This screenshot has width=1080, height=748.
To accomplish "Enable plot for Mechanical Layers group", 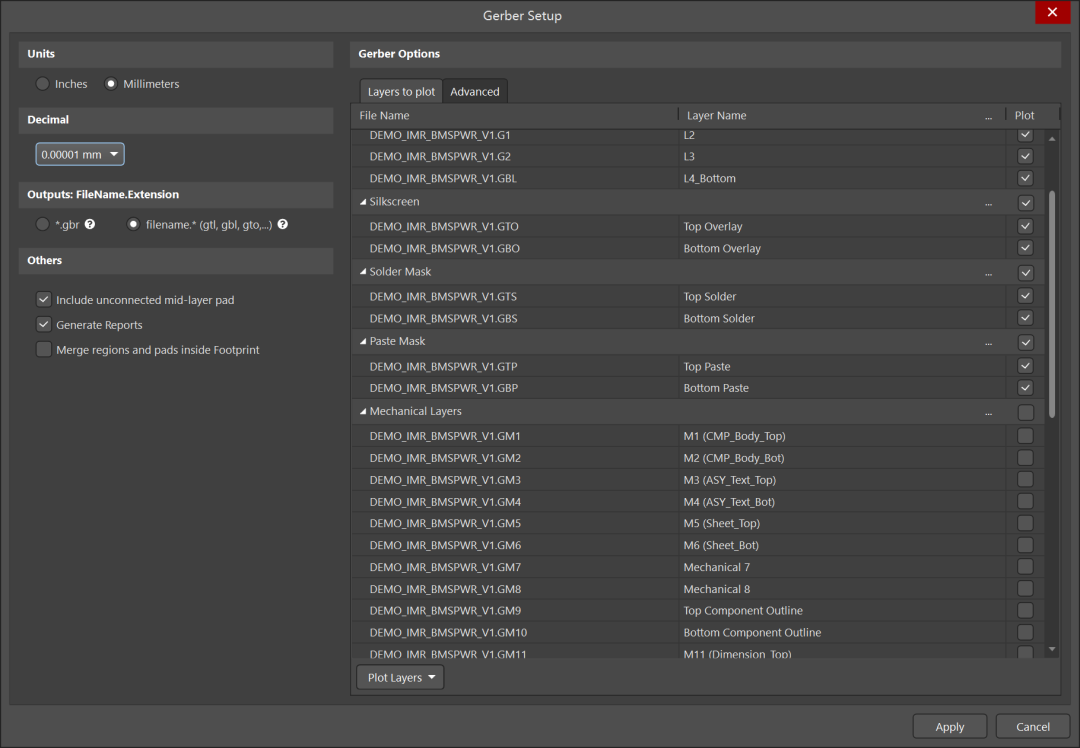I will click(1026, 413).
